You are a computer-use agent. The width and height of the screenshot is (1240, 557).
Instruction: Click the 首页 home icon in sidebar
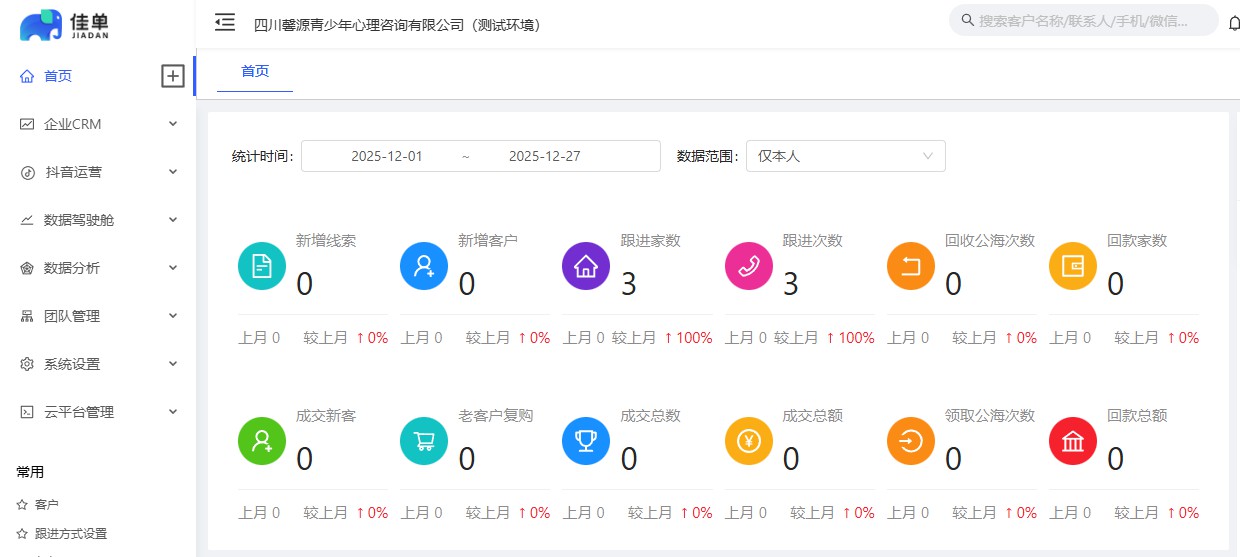click(27, 76)
